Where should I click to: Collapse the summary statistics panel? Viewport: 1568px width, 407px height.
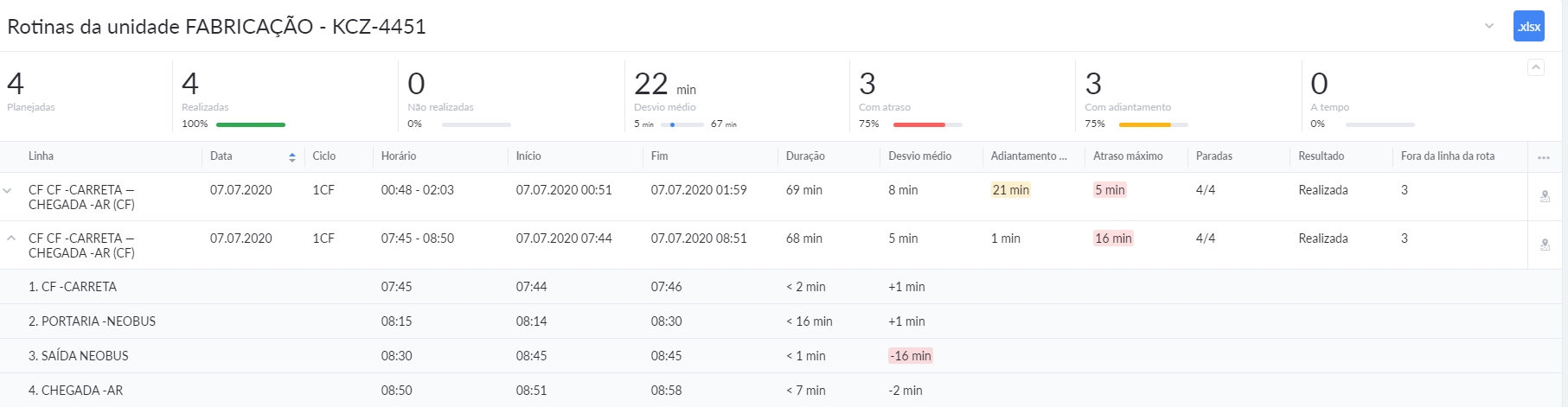tap(1536, 67)
